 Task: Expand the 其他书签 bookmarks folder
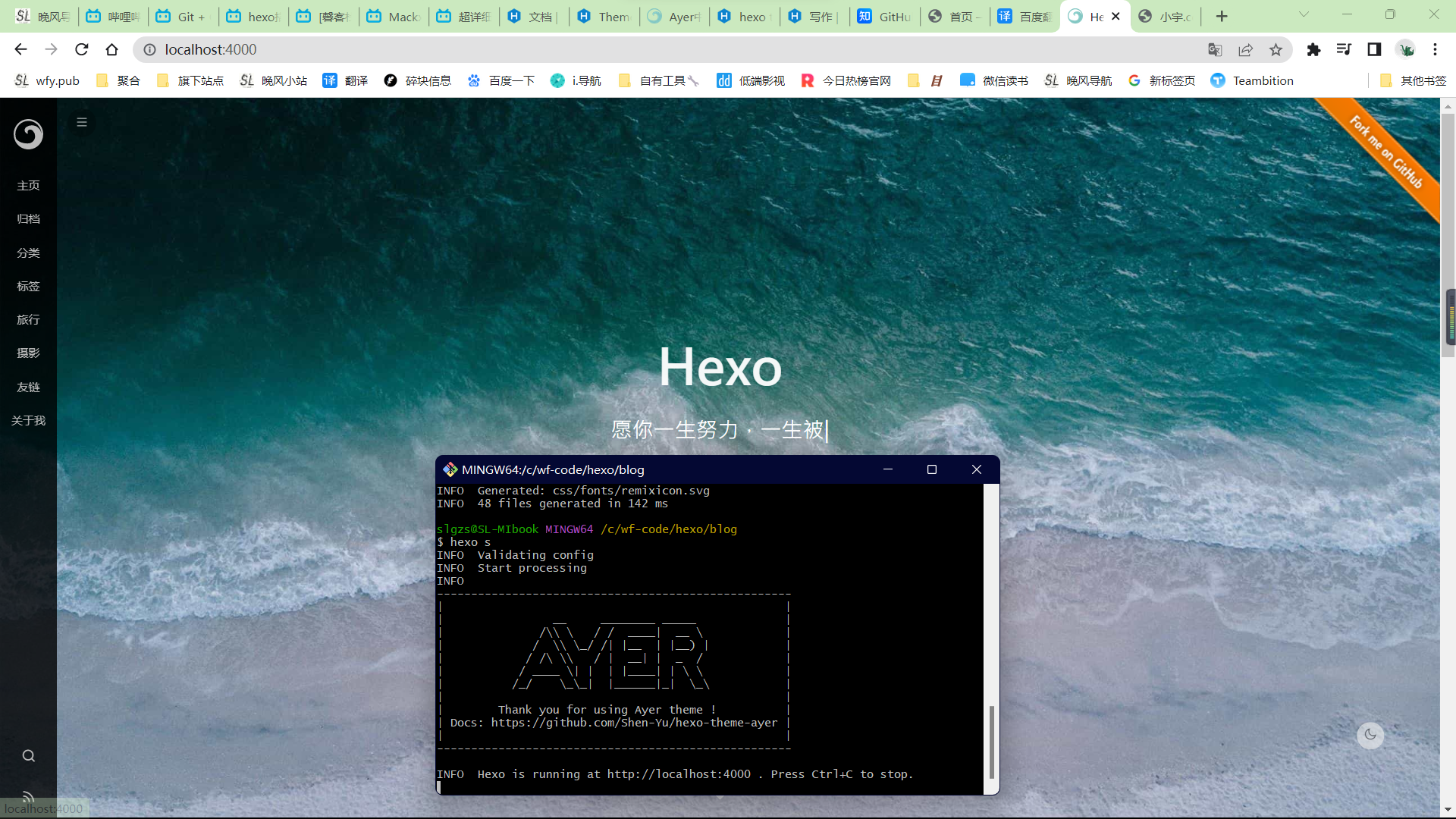click(x=1414, y=80)
